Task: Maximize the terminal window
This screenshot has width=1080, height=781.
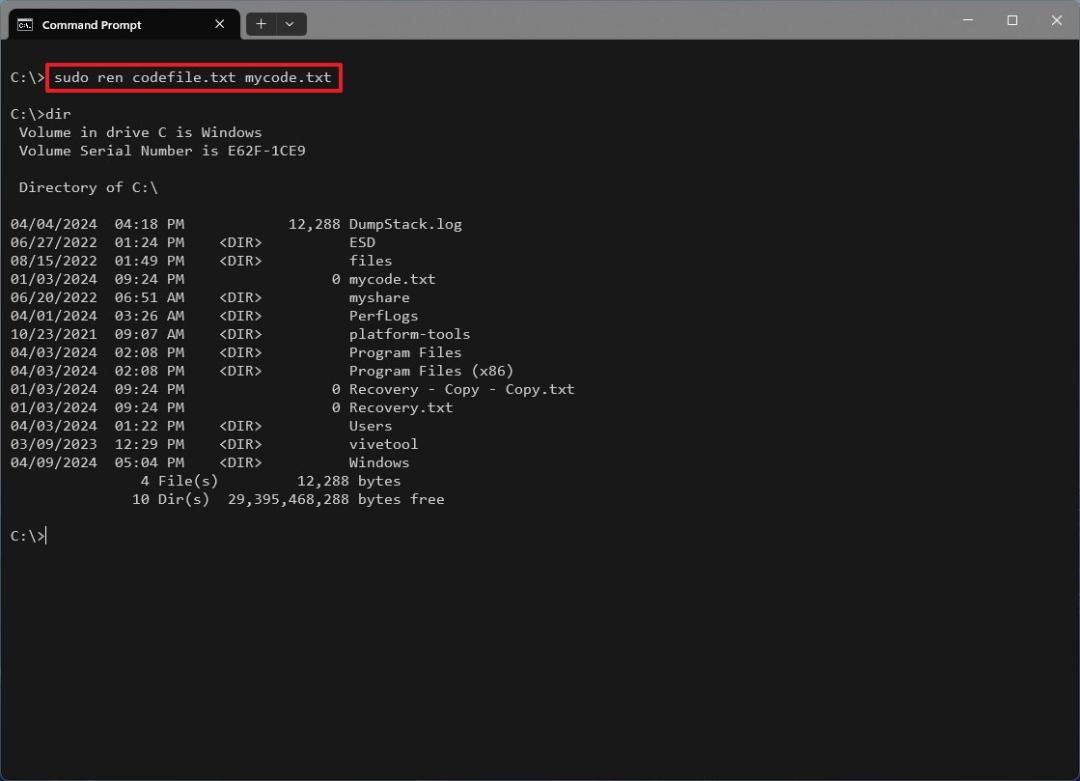Action: click(x=1012, y=20)
